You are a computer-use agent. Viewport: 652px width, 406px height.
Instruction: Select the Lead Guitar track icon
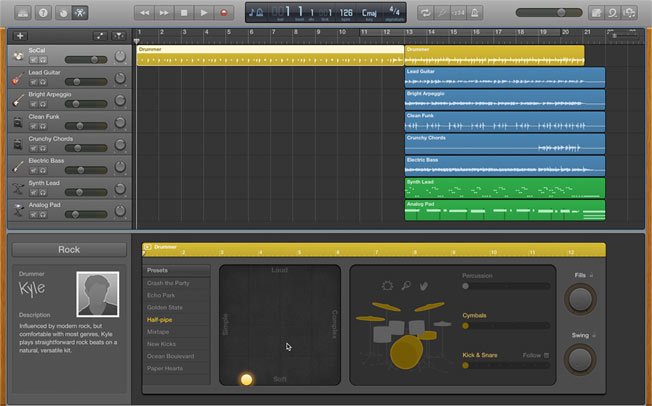point(17,78)
